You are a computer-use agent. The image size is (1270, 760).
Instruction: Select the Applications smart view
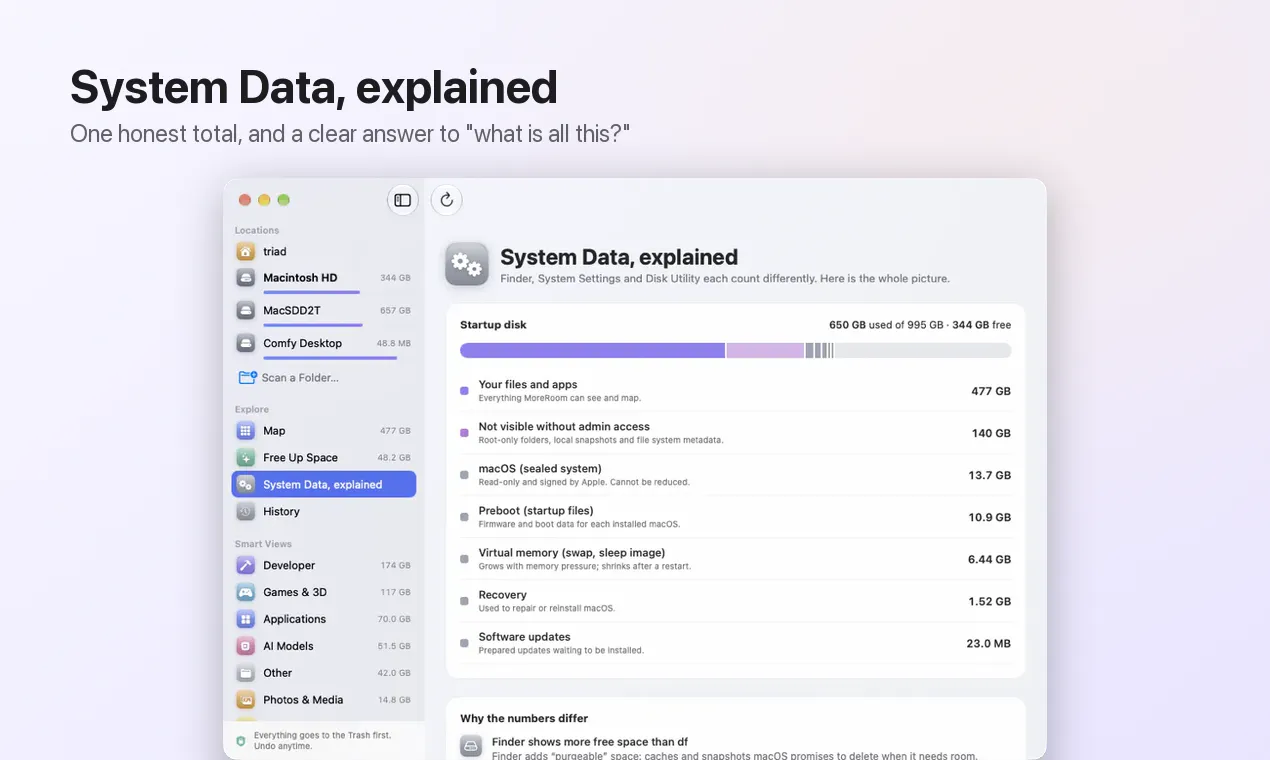pyautogui.click(x=324, y=620)
